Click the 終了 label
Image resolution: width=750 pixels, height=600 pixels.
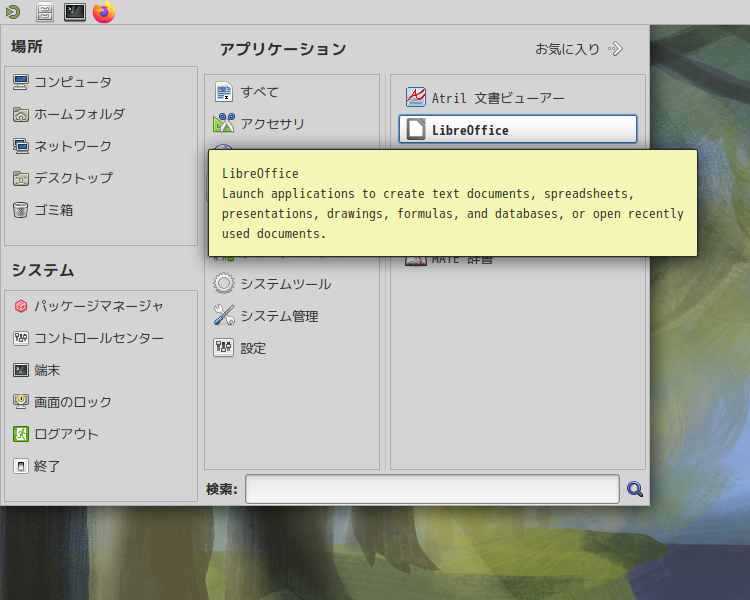click(x=47, y=466)
